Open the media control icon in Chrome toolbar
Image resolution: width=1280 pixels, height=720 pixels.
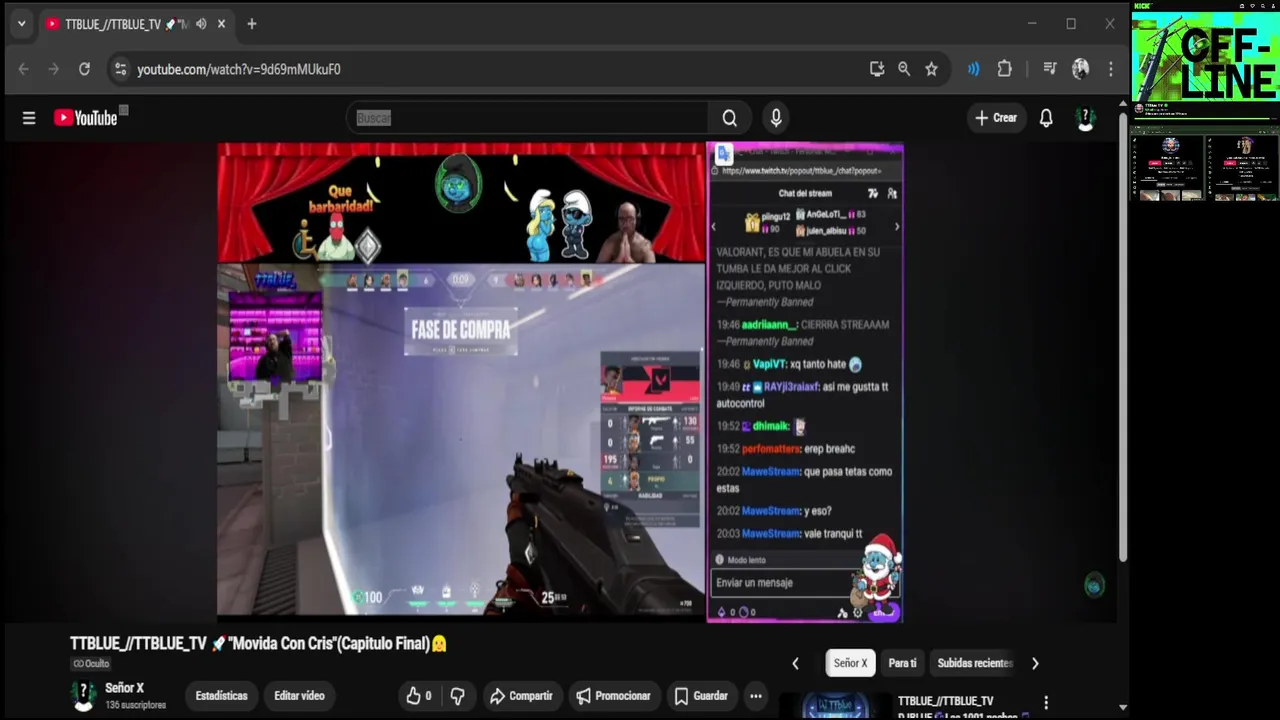[x=1050, y=69]
